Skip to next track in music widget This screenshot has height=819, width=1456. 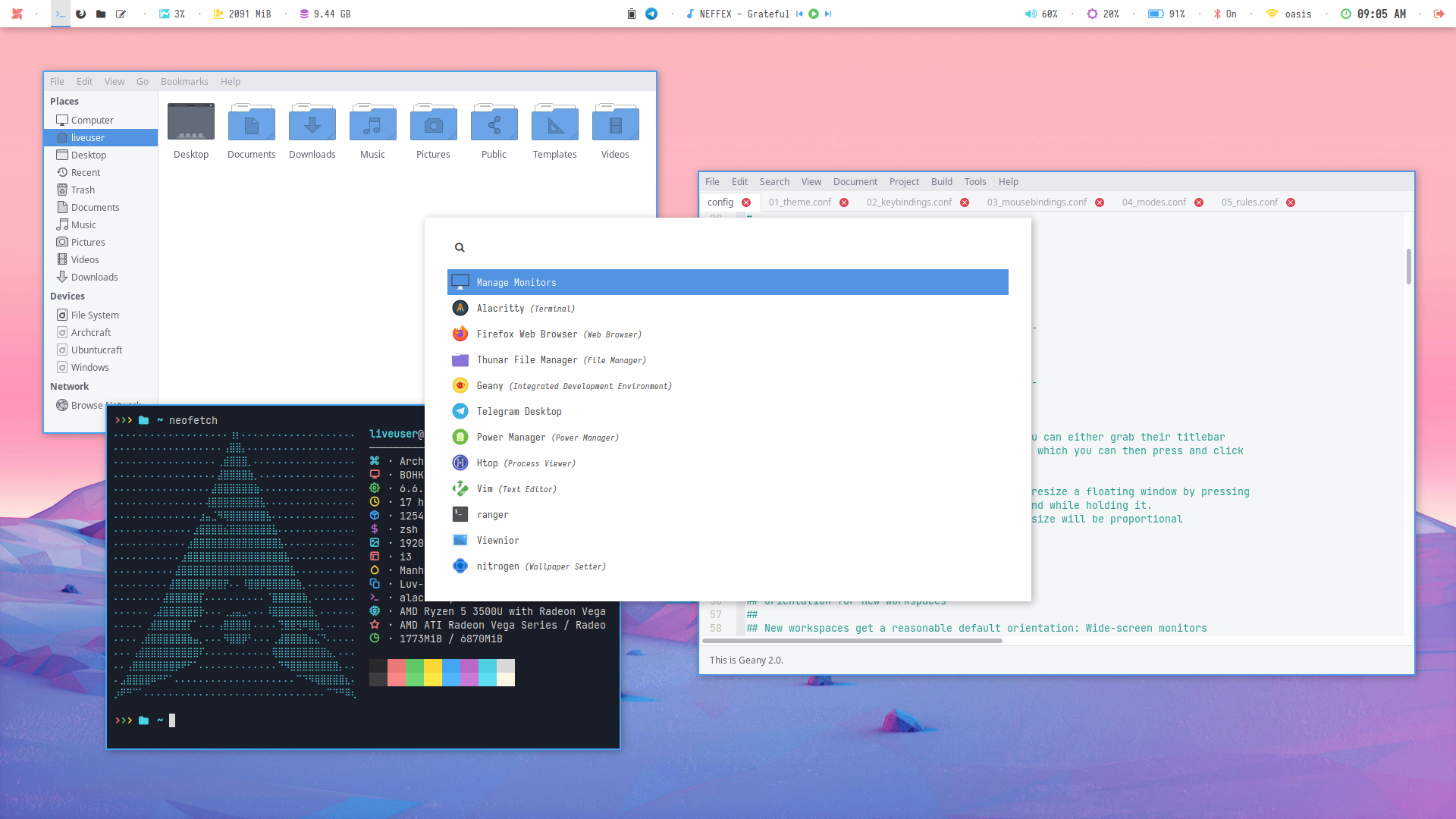point(828,14)
